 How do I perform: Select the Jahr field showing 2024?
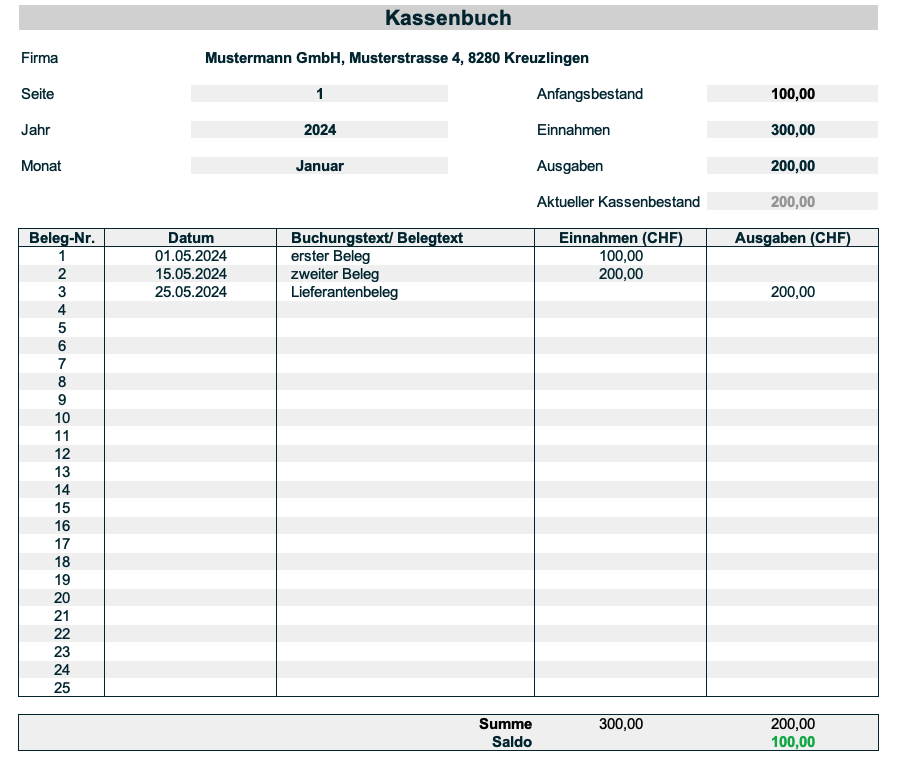(319, 130)
